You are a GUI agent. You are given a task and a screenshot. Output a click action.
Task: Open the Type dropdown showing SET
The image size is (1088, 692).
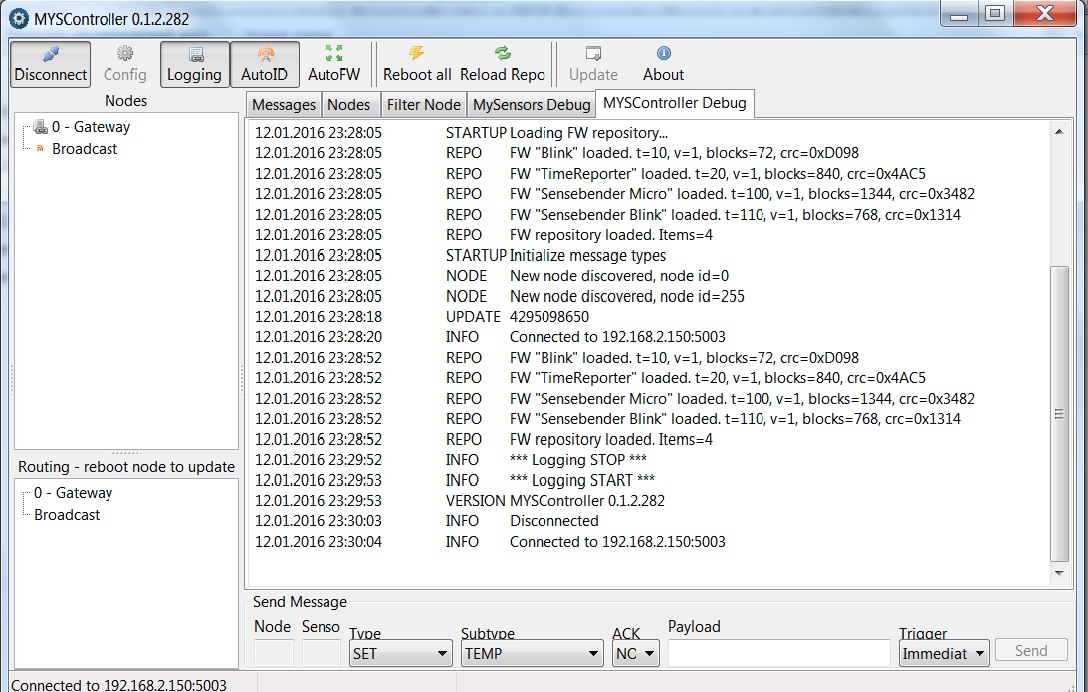401,654
